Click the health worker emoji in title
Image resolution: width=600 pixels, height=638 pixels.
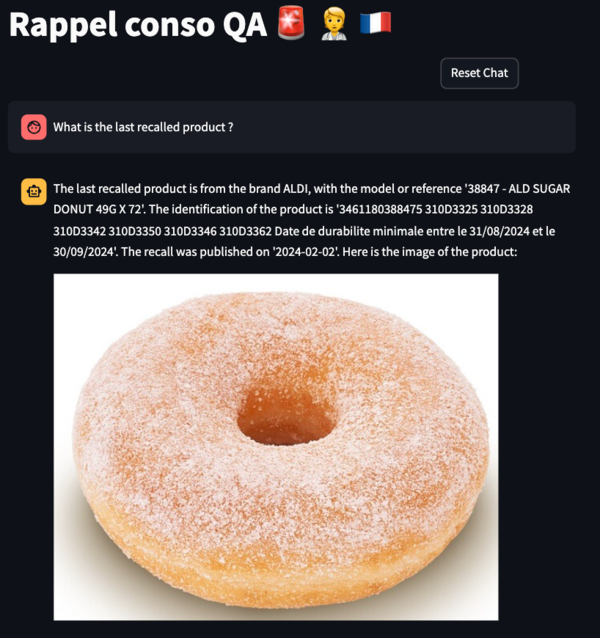[x=334, y=24]
